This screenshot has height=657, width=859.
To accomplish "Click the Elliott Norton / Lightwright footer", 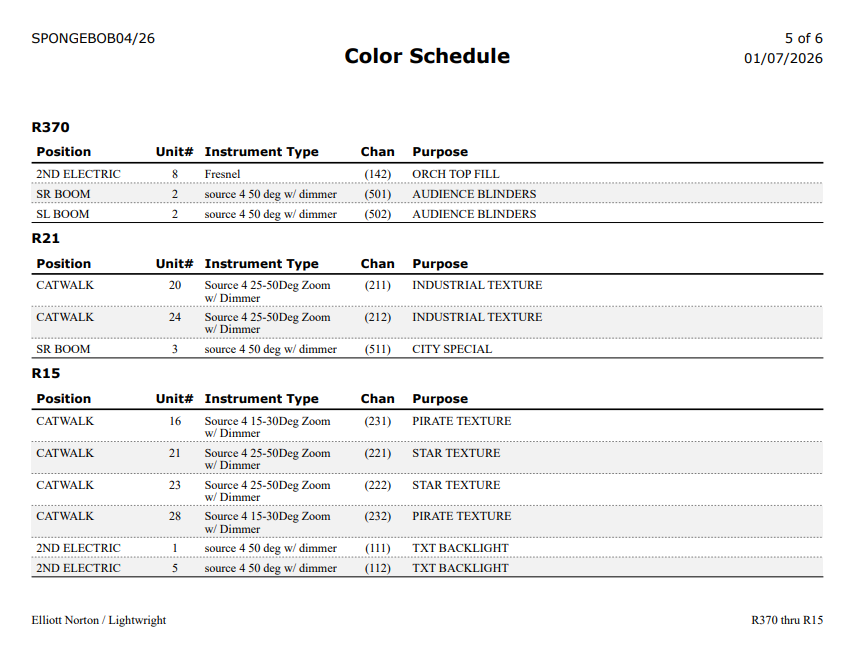I will 99,620.
